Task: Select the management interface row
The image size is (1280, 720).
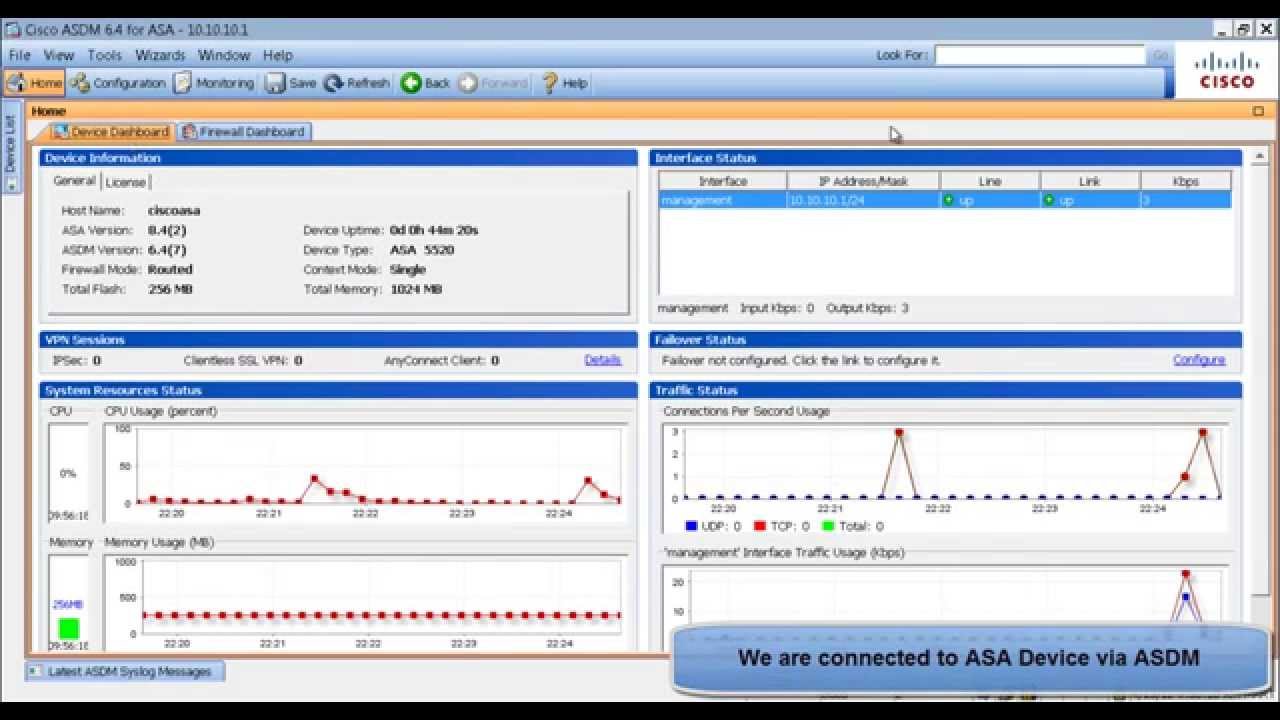Action: [x=944, y=200]
